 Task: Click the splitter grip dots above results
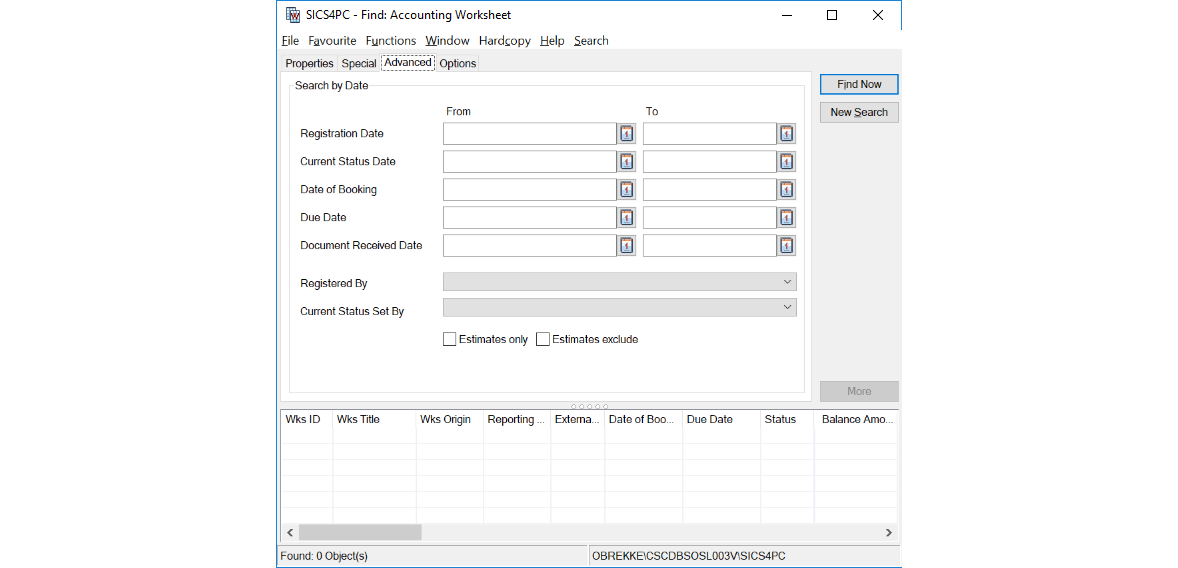[590, 406]
